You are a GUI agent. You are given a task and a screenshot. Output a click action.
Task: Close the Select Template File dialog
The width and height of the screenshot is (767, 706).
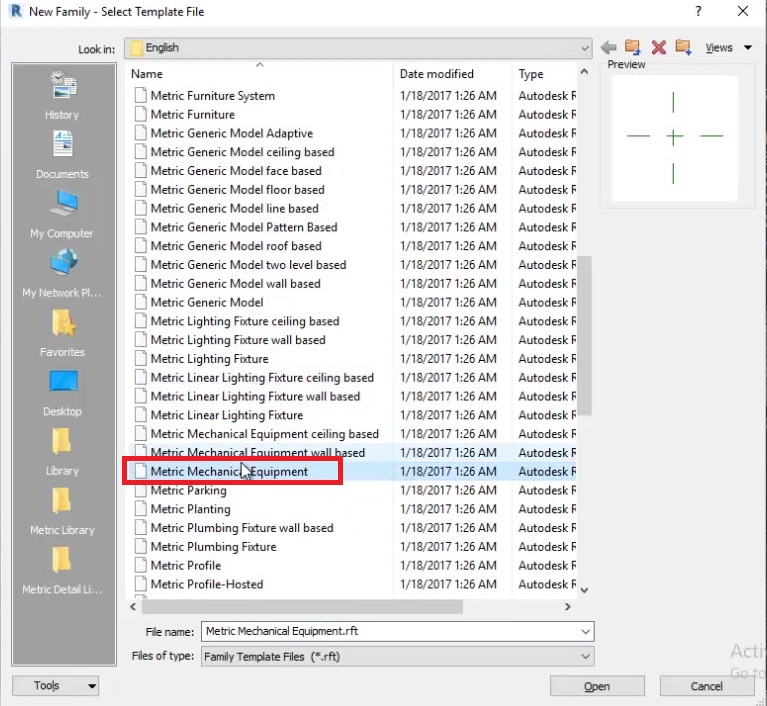pyautogui.click(x=743, y=11)
